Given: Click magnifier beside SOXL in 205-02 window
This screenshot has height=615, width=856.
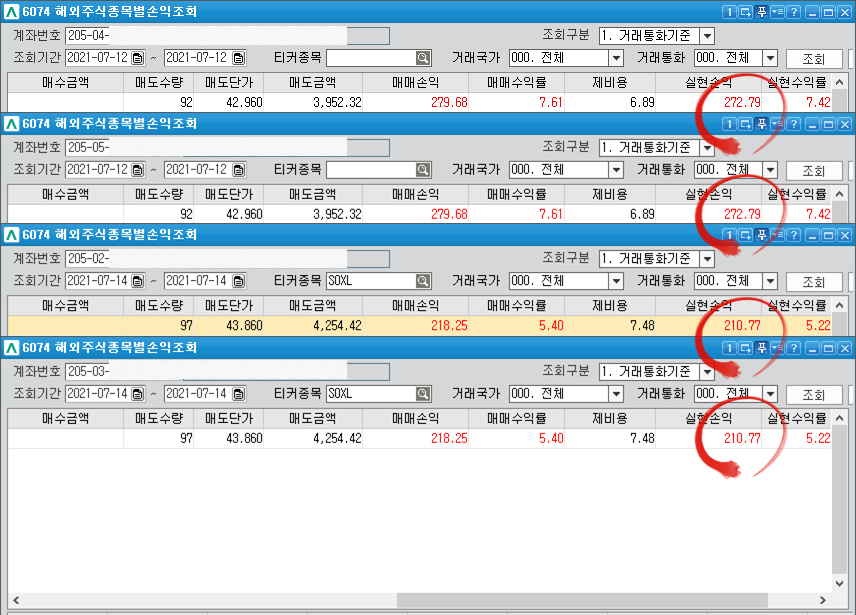Looking at the screenshot, I should [423, 281].
